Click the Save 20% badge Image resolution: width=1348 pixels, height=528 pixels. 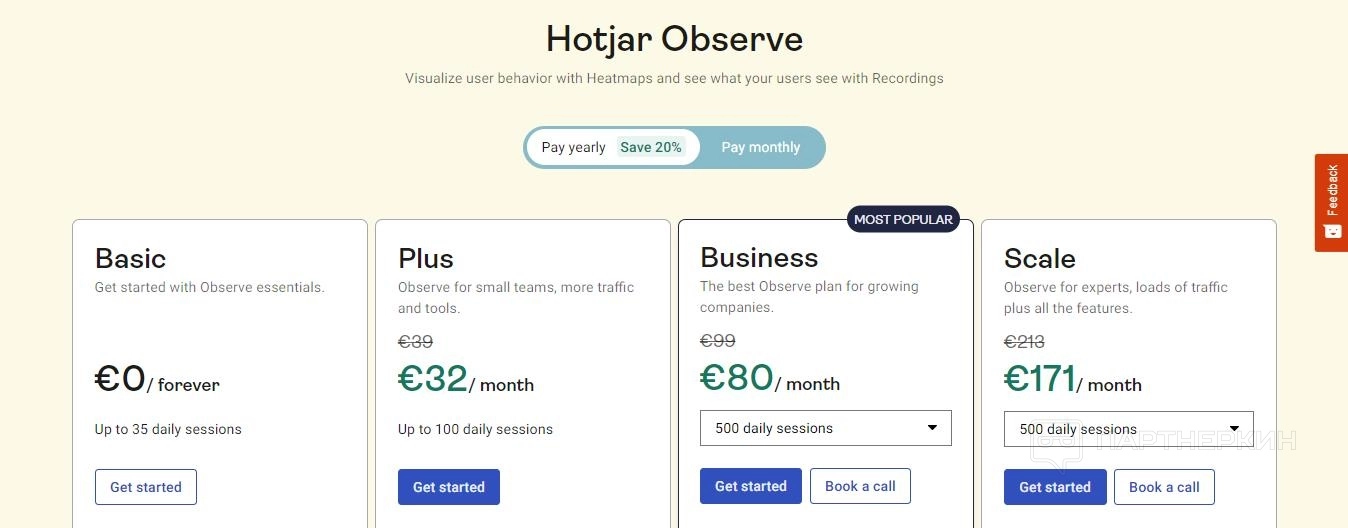tap(651, 147)
